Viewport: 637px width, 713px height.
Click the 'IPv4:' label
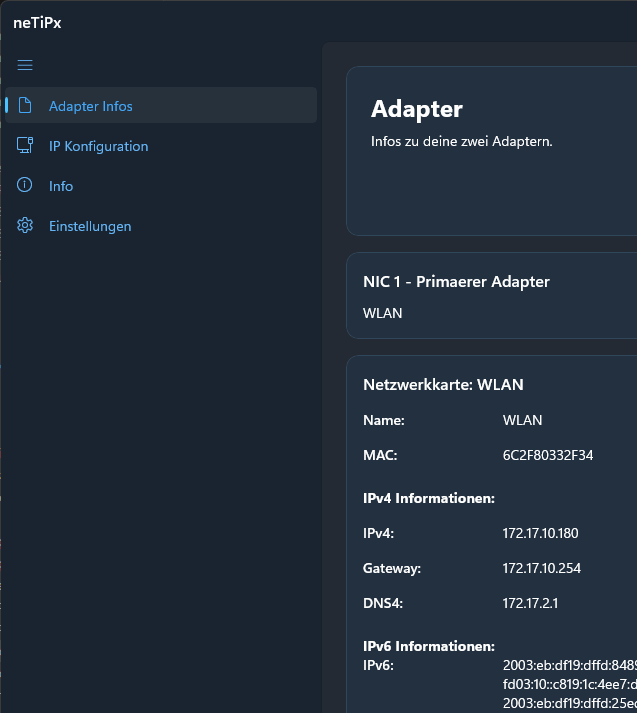pos(378,533)
